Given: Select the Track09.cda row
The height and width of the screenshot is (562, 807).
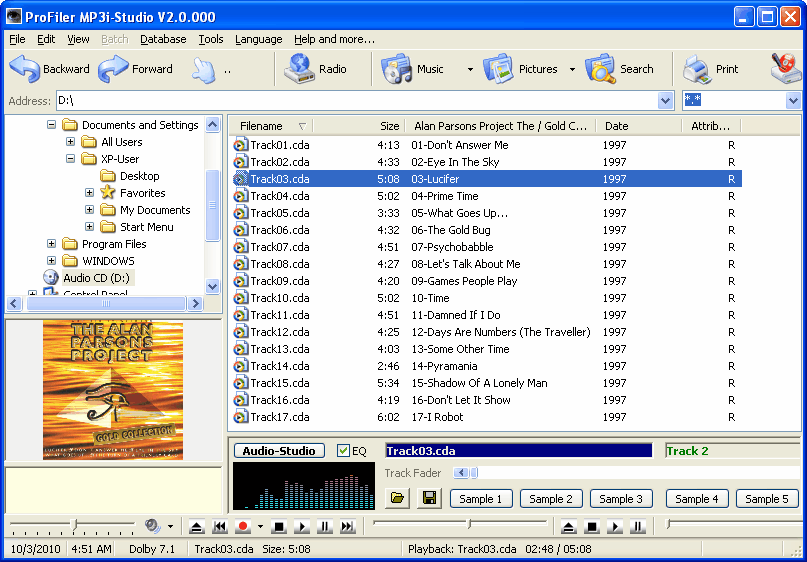Looking at the screenshot, I should pyautogui.click(x=485, y=281).
